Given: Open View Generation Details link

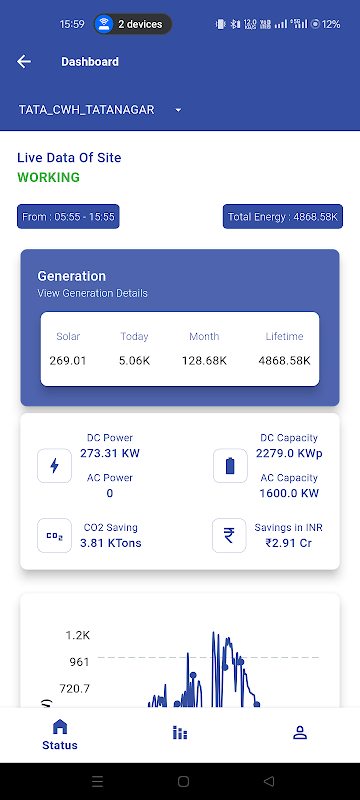Looking at the screenshot, I should (x=92, y=293).
